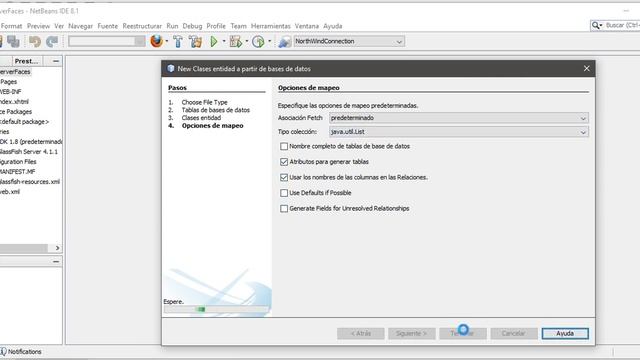This screenshot has height=360, width=640.
Task: Click the Profile Project clock icon
Action: (258, 41)
